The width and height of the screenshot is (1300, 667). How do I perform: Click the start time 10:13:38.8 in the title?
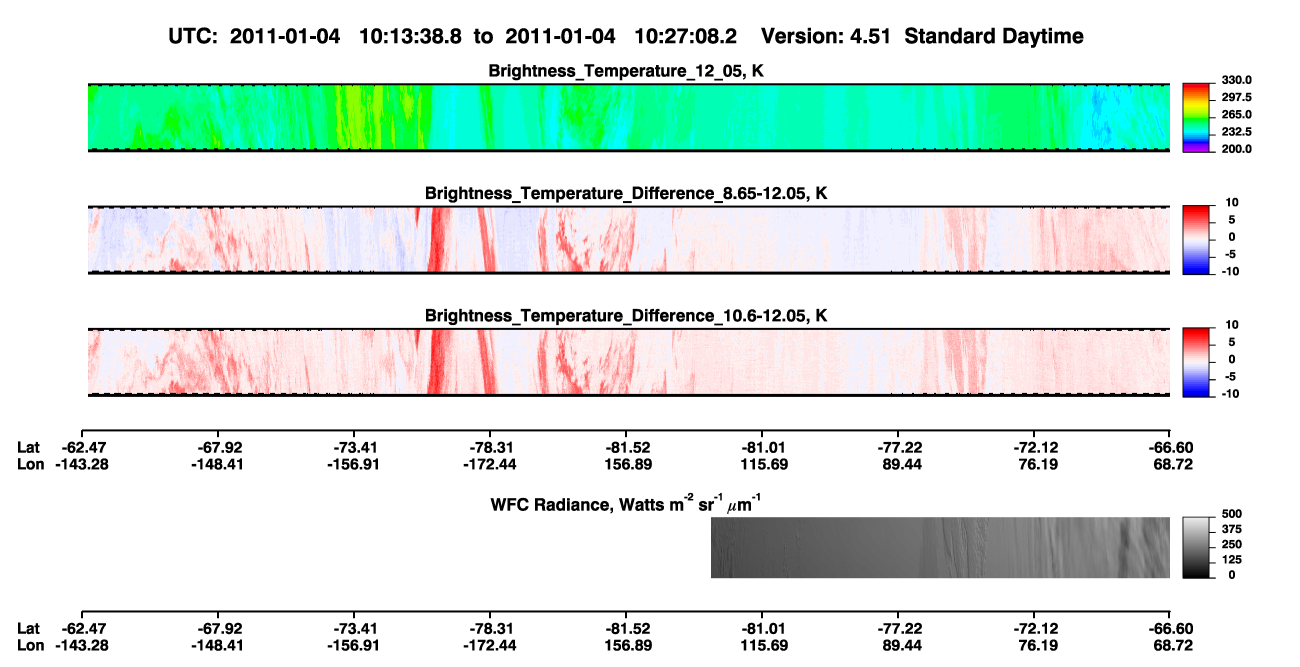(412, 36)
